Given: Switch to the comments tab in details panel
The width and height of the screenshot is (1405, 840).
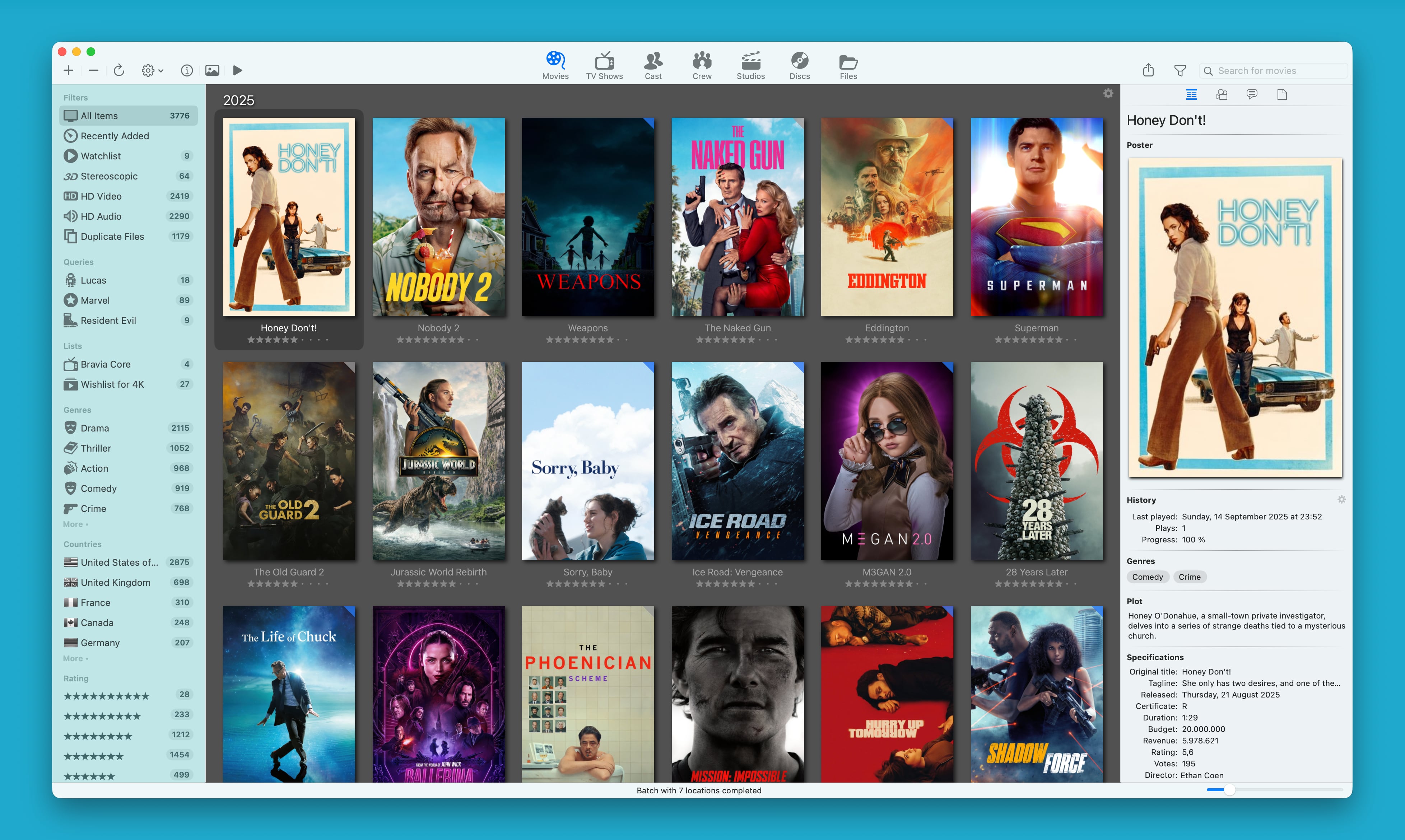Looking at the screenshot, I should [1252, 94].
